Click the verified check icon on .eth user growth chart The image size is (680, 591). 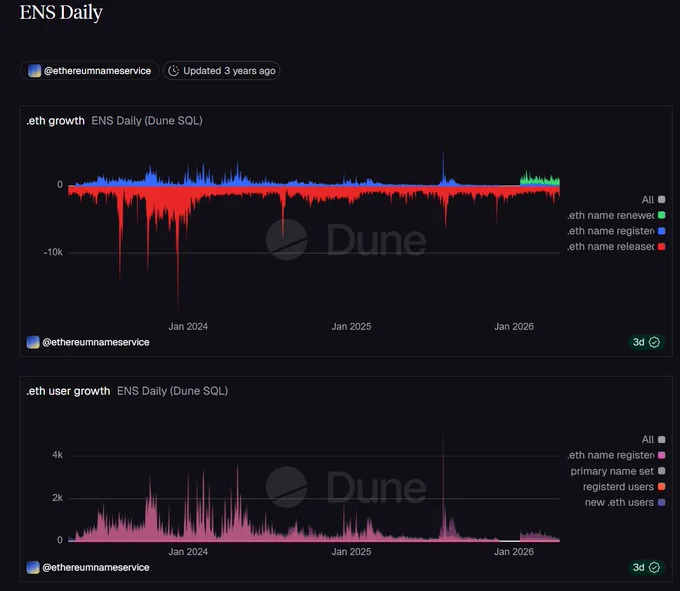coord(654,567)
